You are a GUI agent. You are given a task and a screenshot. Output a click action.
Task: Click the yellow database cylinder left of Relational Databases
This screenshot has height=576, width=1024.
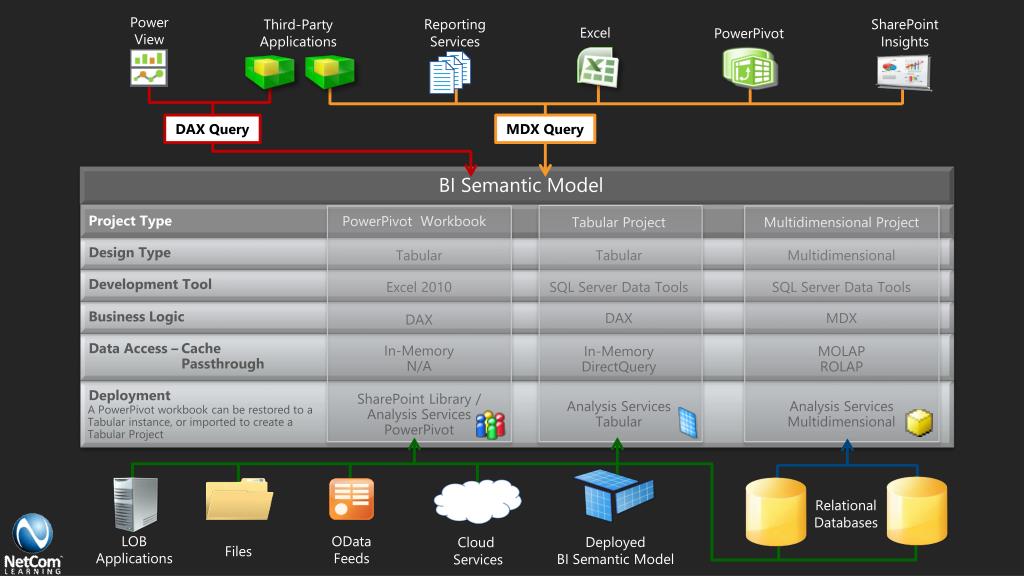point(776,511)
